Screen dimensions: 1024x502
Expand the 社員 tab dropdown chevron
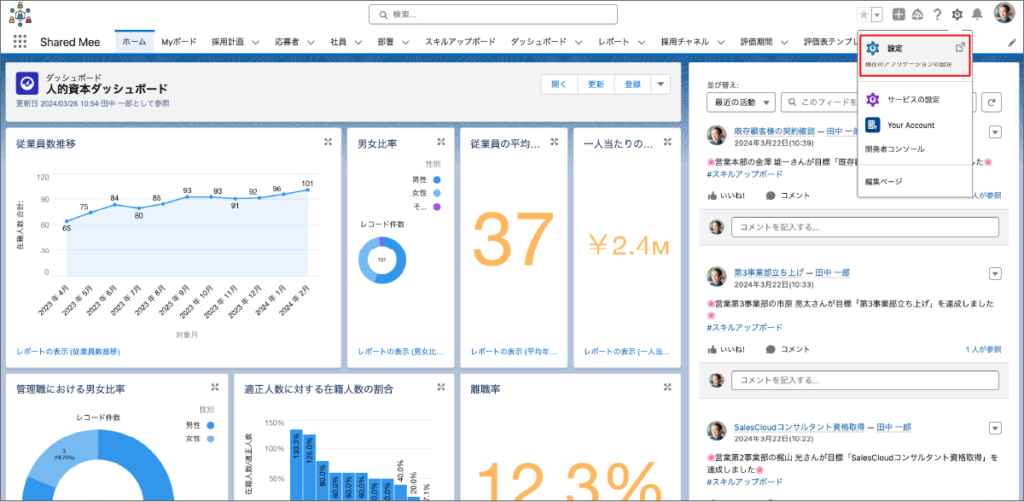pos(358,42)
